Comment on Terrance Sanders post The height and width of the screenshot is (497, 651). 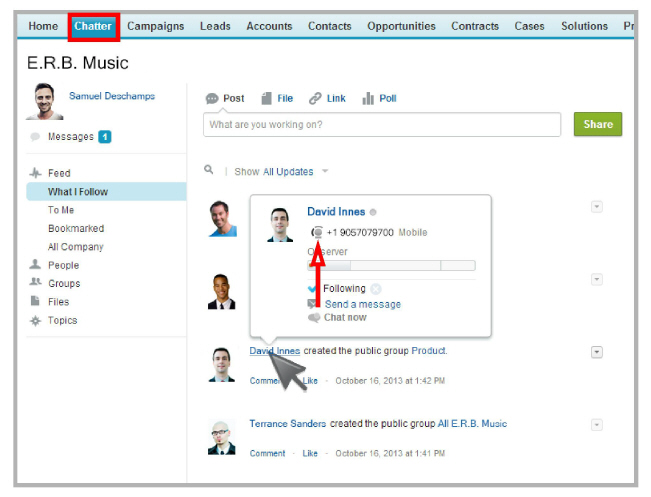tap(267, 453)
